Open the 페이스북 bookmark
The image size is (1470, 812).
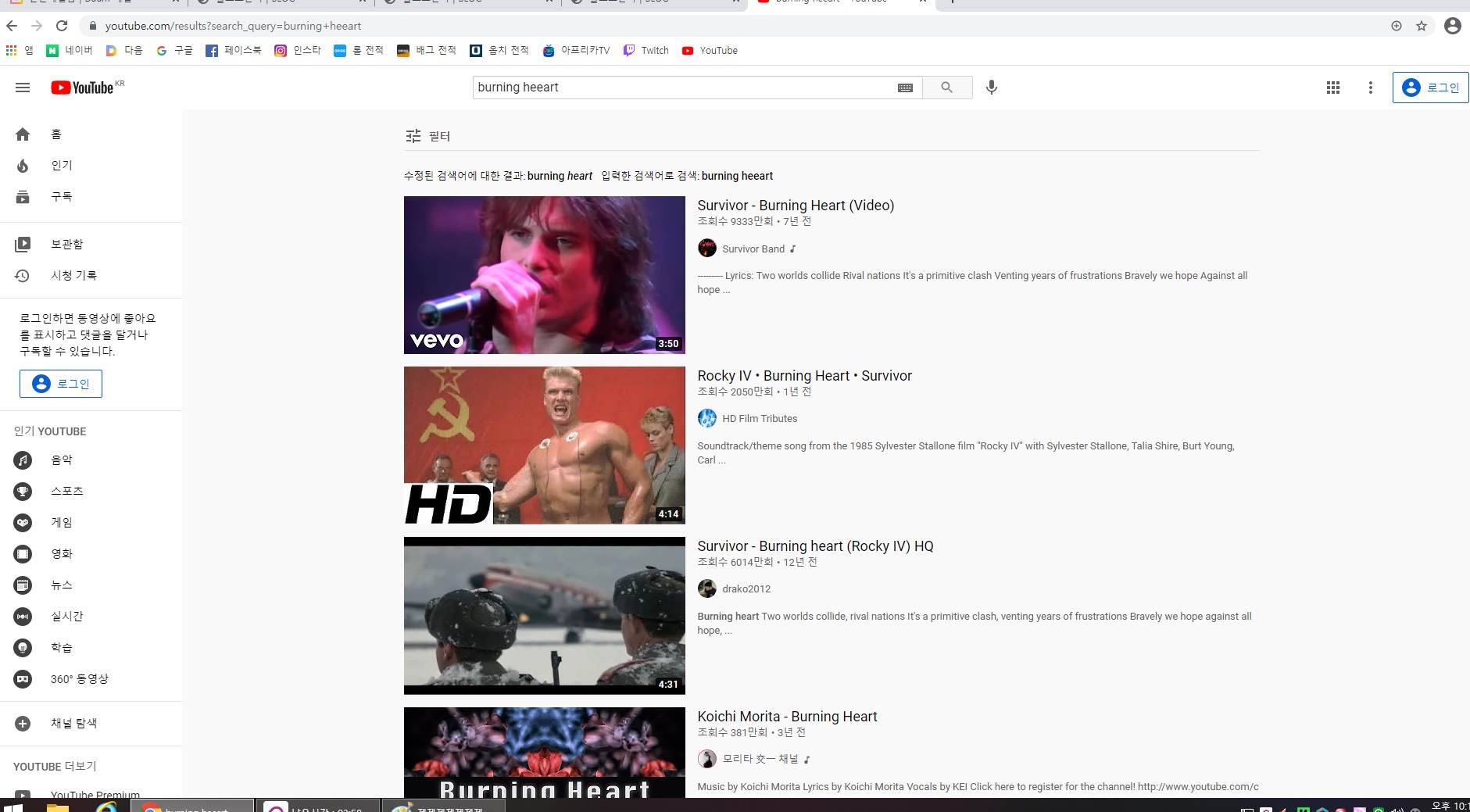[x=234, y=51]
